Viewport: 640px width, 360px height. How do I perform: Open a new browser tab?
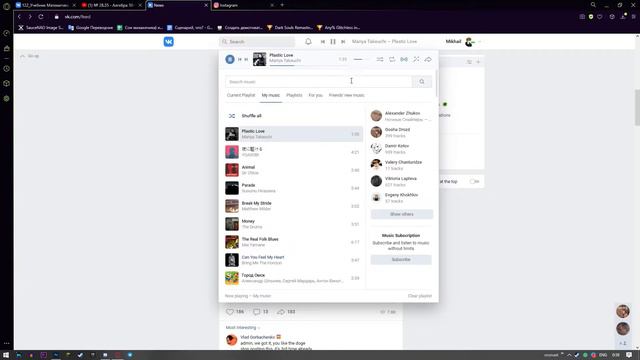click(x=282, y=5)
